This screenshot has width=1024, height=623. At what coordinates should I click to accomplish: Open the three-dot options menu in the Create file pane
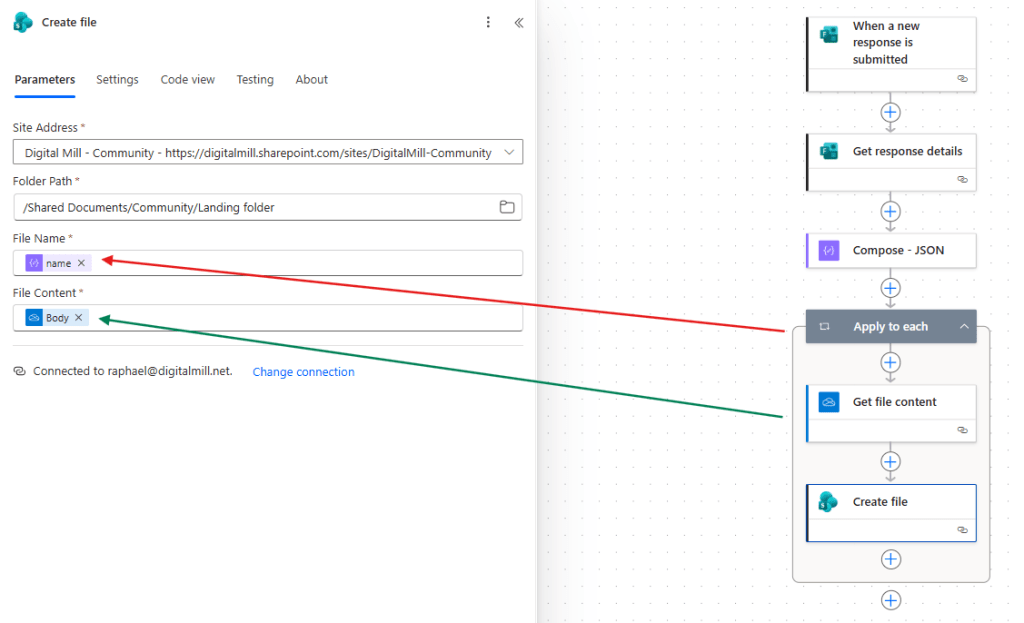(488, 22)
